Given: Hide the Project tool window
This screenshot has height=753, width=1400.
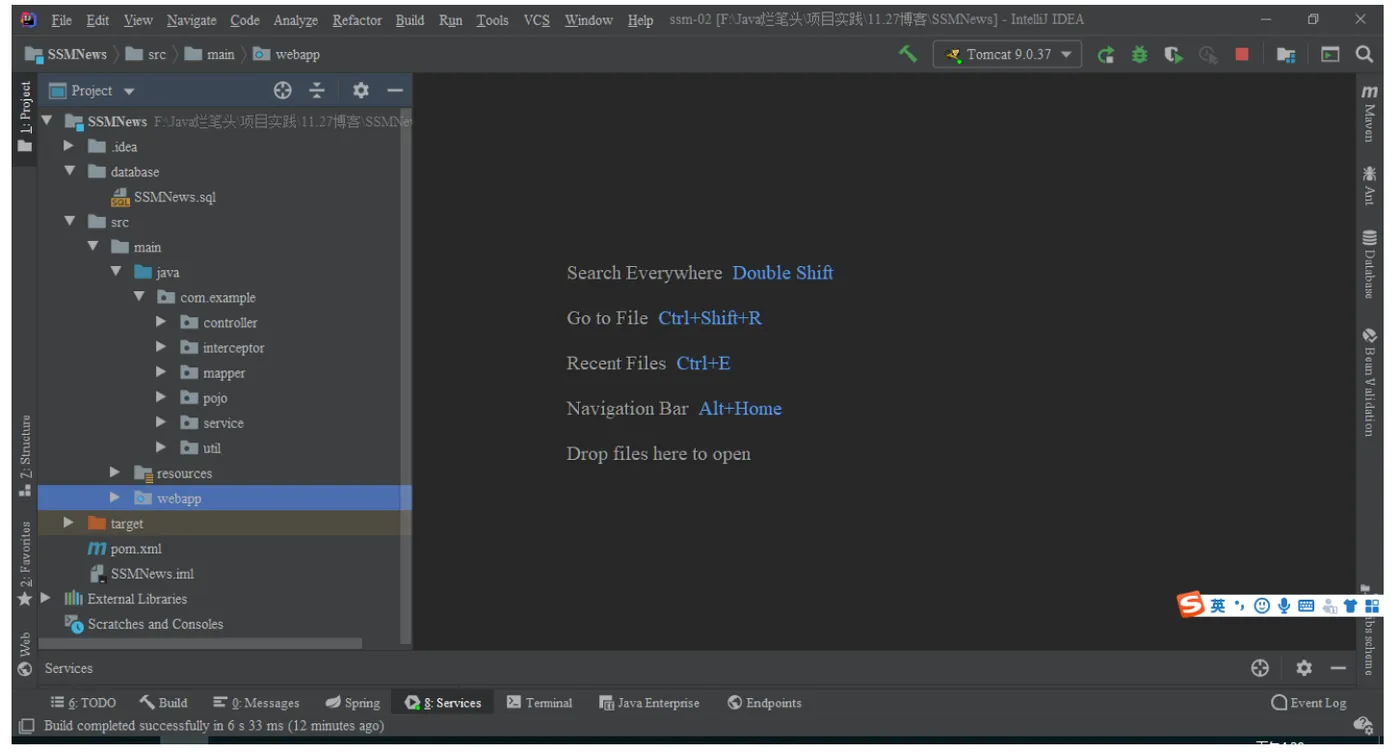Looking at the screenshot, I should coord(395,91).
